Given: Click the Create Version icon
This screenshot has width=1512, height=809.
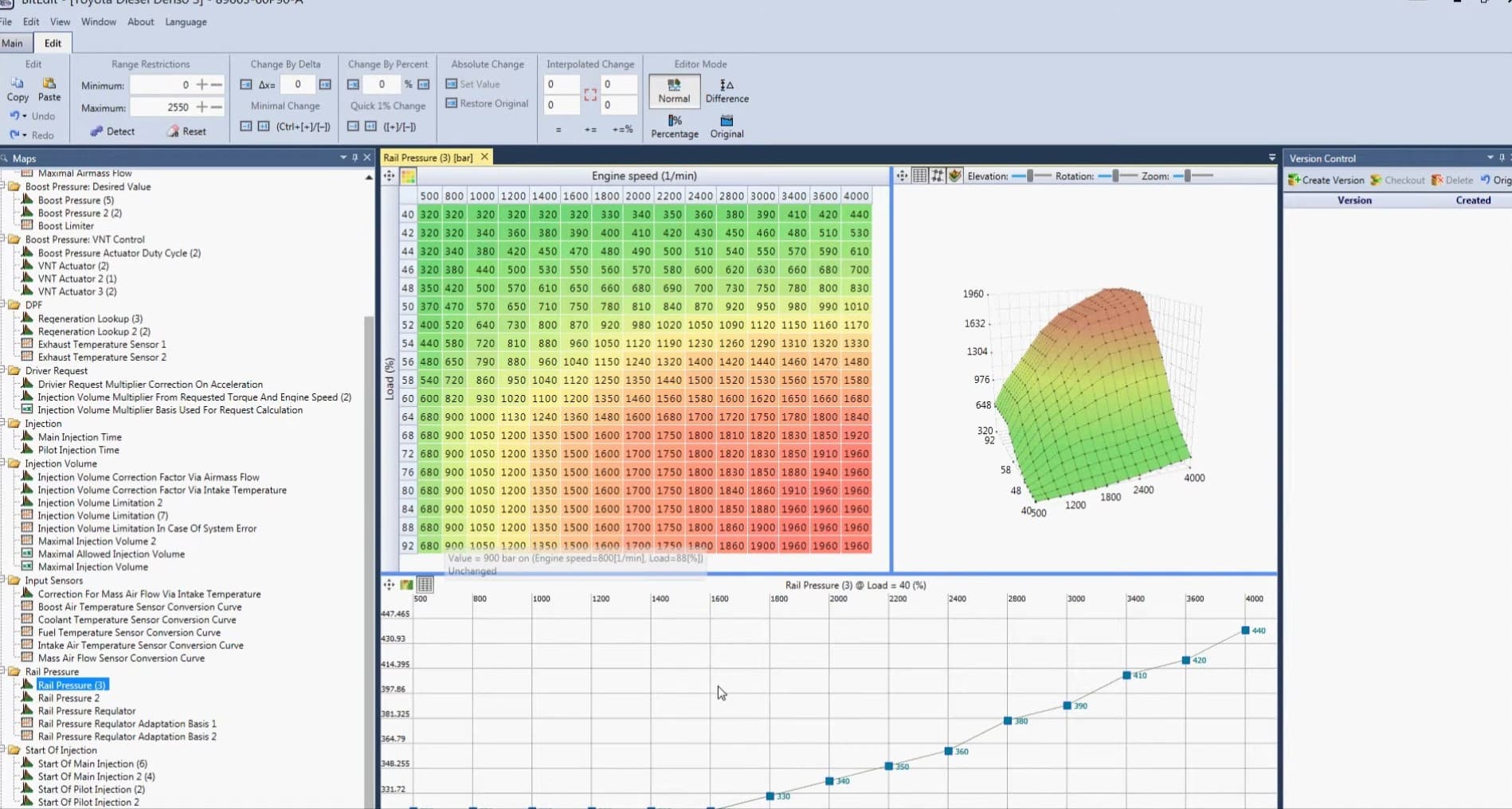Looking at the screenshot, I should [x=1295, y=180].
